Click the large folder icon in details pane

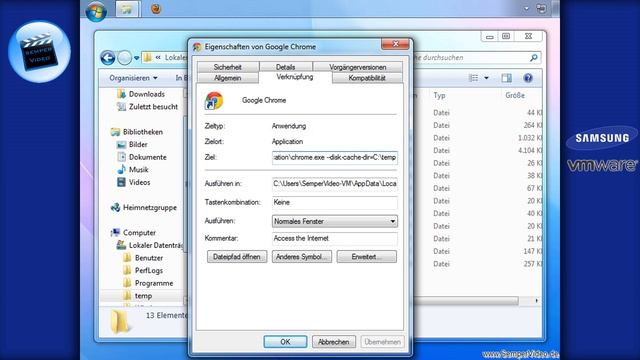pyautogui.click(x=119, y=322)
